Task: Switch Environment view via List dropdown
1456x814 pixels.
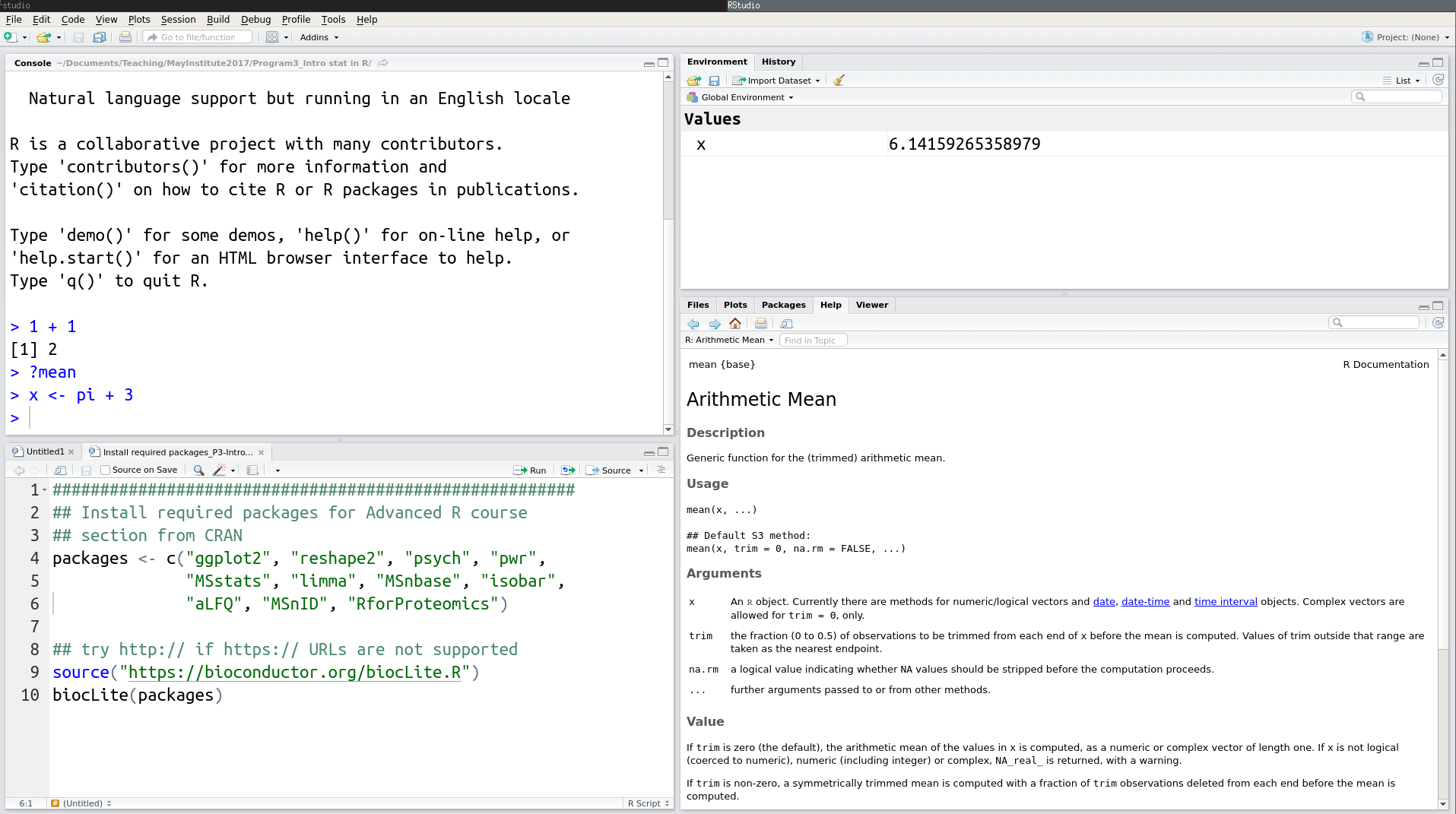Action: click(x=1401, y=81)
